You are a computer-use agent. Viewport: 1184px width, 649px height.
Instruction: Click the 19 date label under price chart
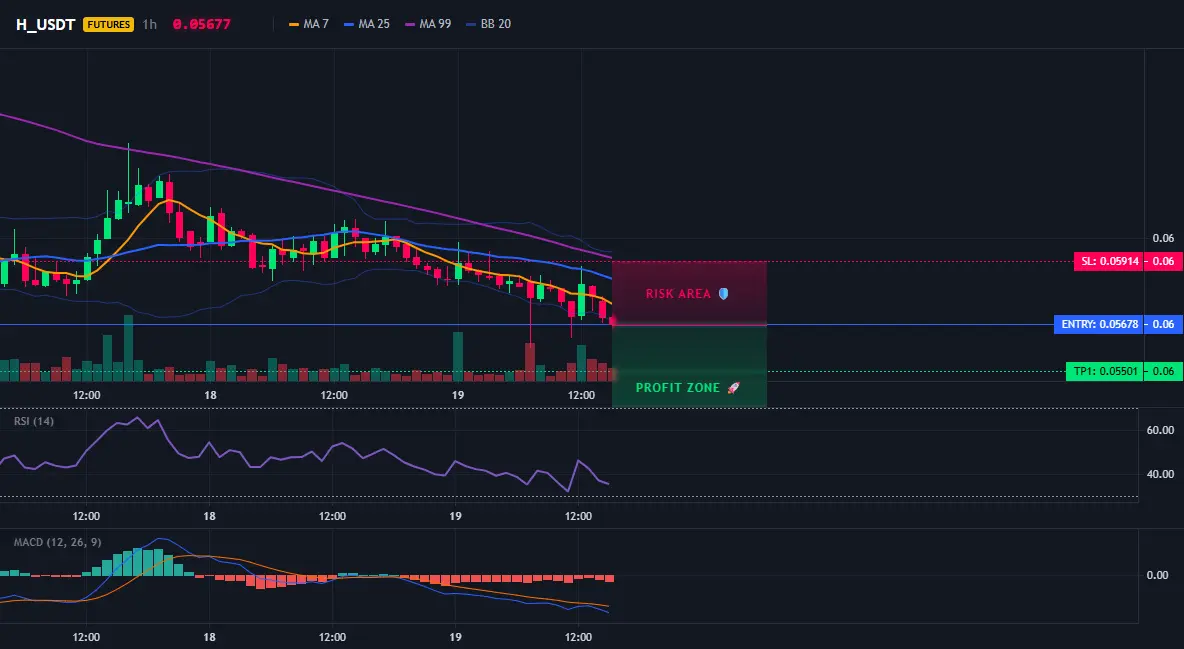pyautogui.click(x=457, y=395)
